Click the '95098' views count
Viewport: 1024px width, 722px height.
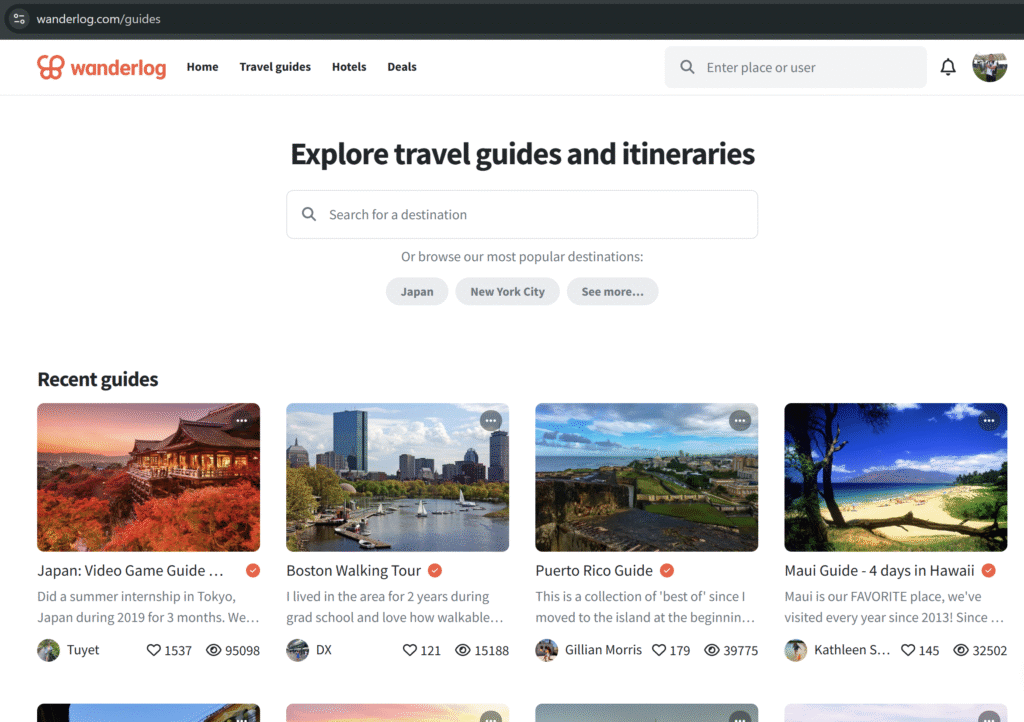click(242, 650)
